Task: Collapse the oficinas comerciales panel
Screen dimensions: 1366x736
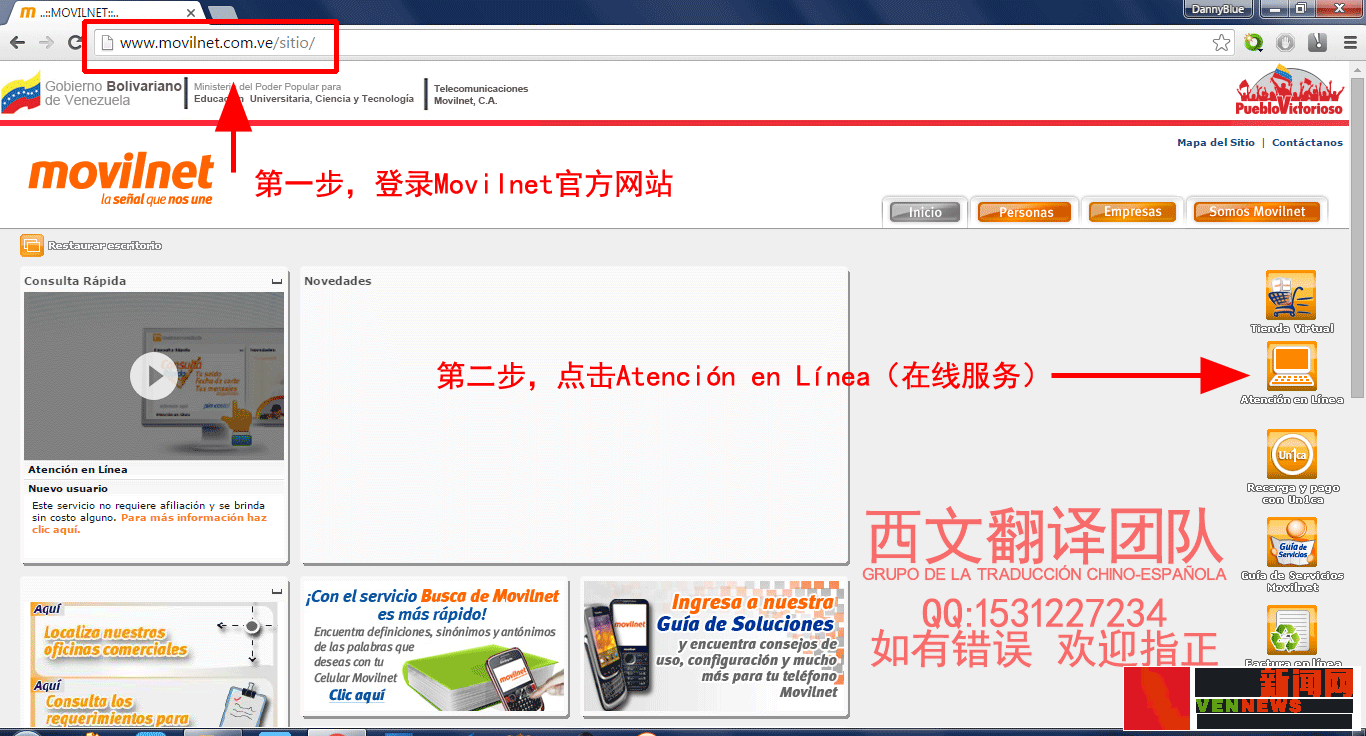Action: (x=277, y=591)
